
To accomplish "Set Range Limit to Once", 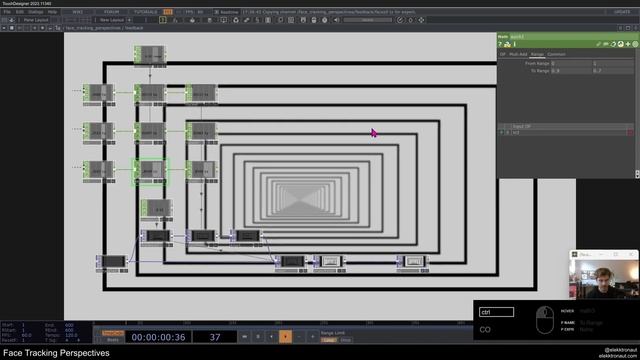I will (x=346, y=340).
